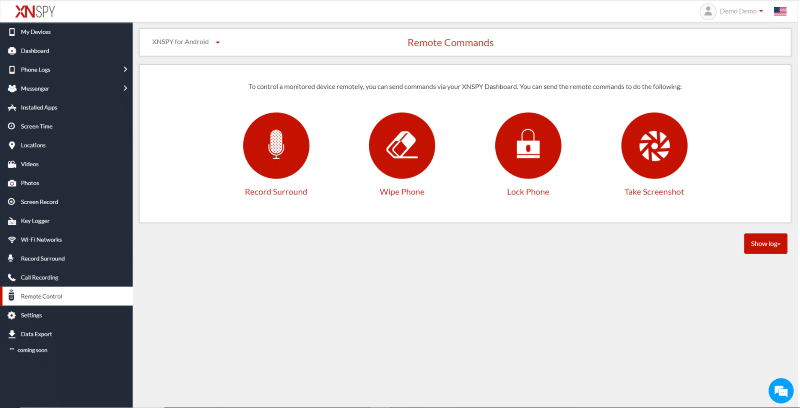Viewport: 800px width, 408px height.
Task: Click the Screen Time clock icon
Action: (12, 126)
